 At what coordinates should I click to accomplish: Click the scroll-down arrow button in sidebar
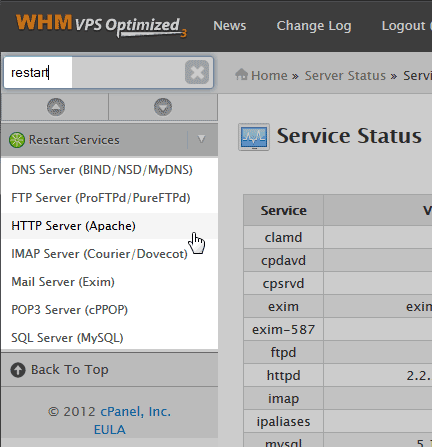coord(163,107)
